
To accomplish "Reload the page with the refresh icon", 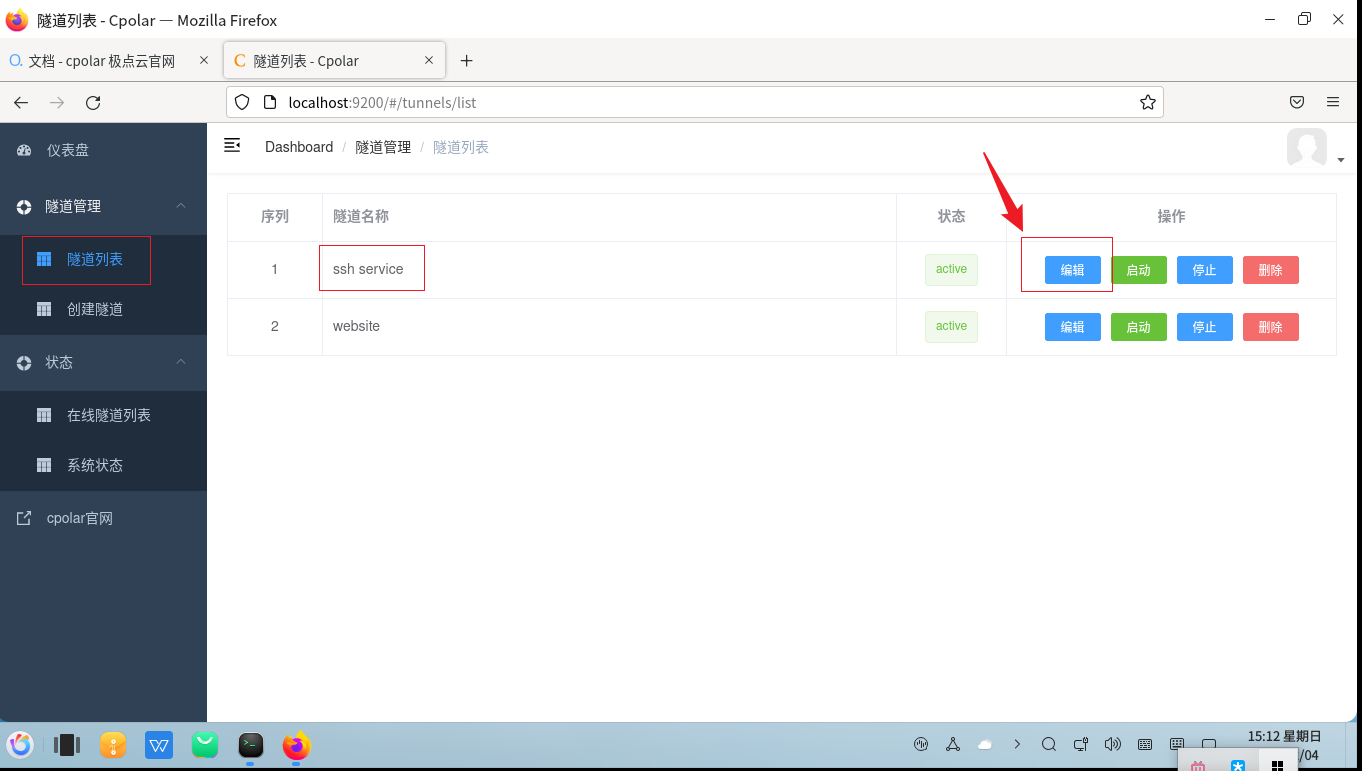I will [x=93, y=101].
